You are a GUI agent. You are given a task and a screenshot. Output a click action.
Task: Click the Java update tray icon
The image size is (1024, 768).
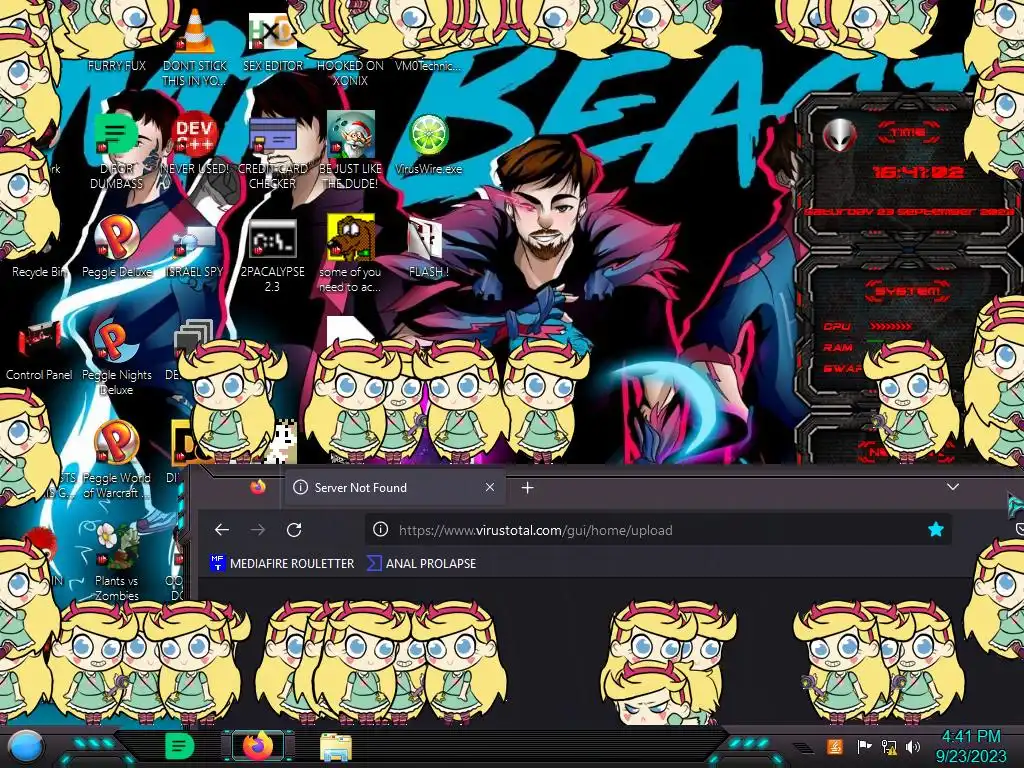click(834, 746)
